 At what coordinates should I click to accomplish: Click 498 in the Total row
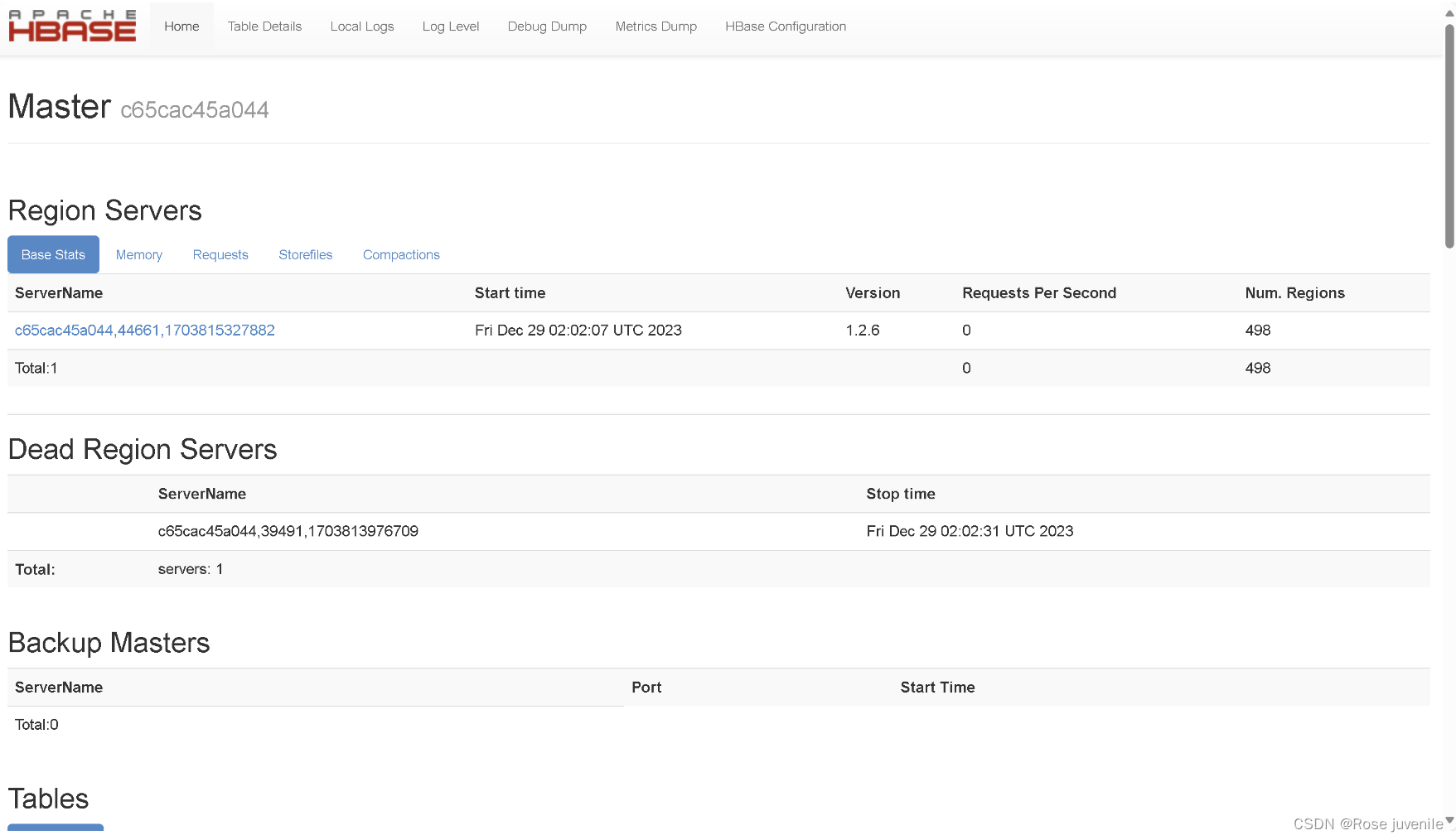(x=1258, y=369)
